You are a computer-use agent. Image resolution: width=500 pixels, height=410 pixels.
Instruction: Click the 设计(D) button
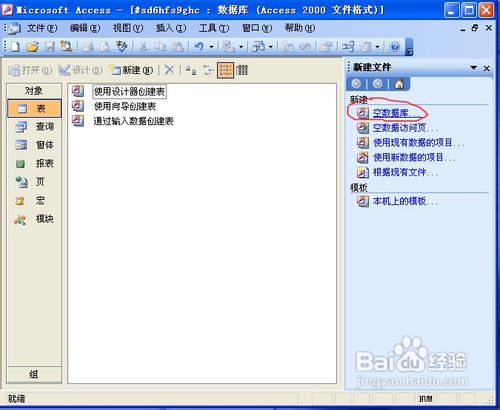[x=80, y=70]
